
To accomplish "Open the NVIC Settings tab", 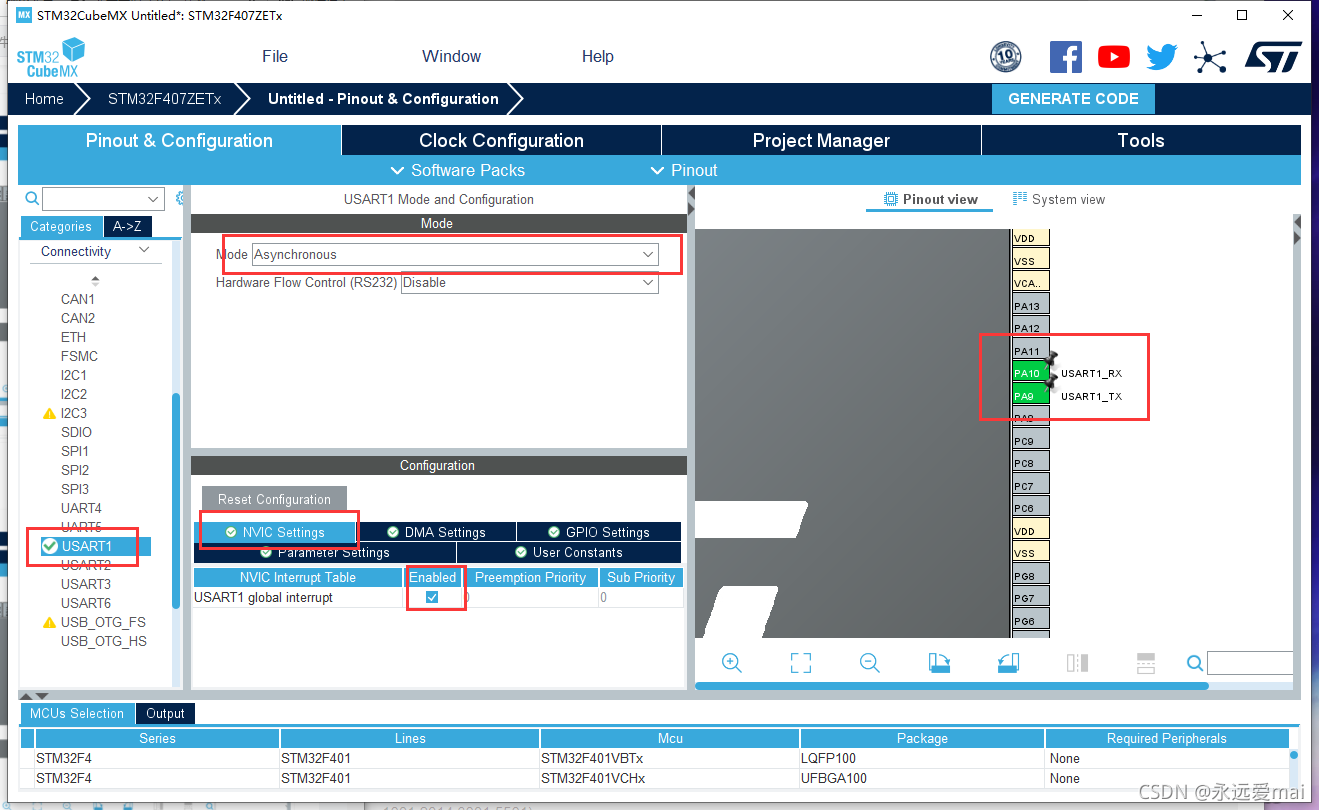I will coord(275,532).
